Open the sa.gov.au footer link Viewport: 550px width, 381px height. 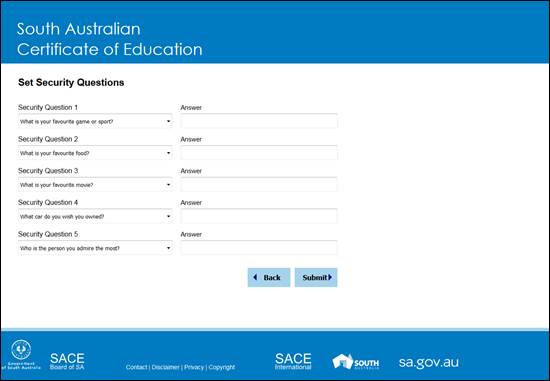tap(429, 362)
